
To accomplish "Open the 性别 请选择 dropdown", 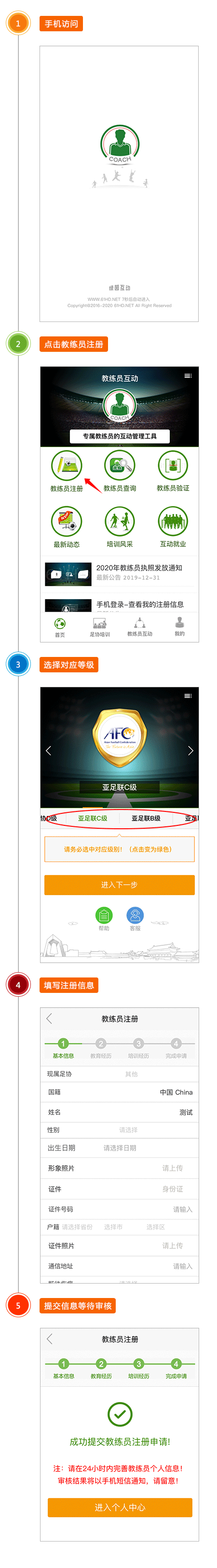I will [x=128, y=1130].
